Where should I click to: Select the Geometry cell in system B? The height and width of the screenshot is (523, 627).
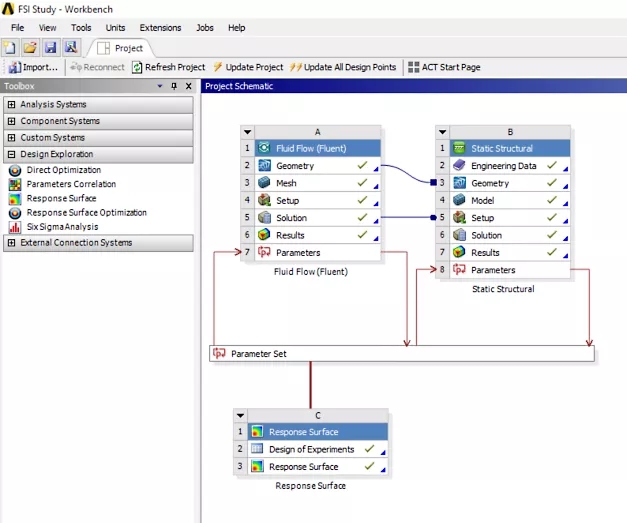(x=510, y=183)
